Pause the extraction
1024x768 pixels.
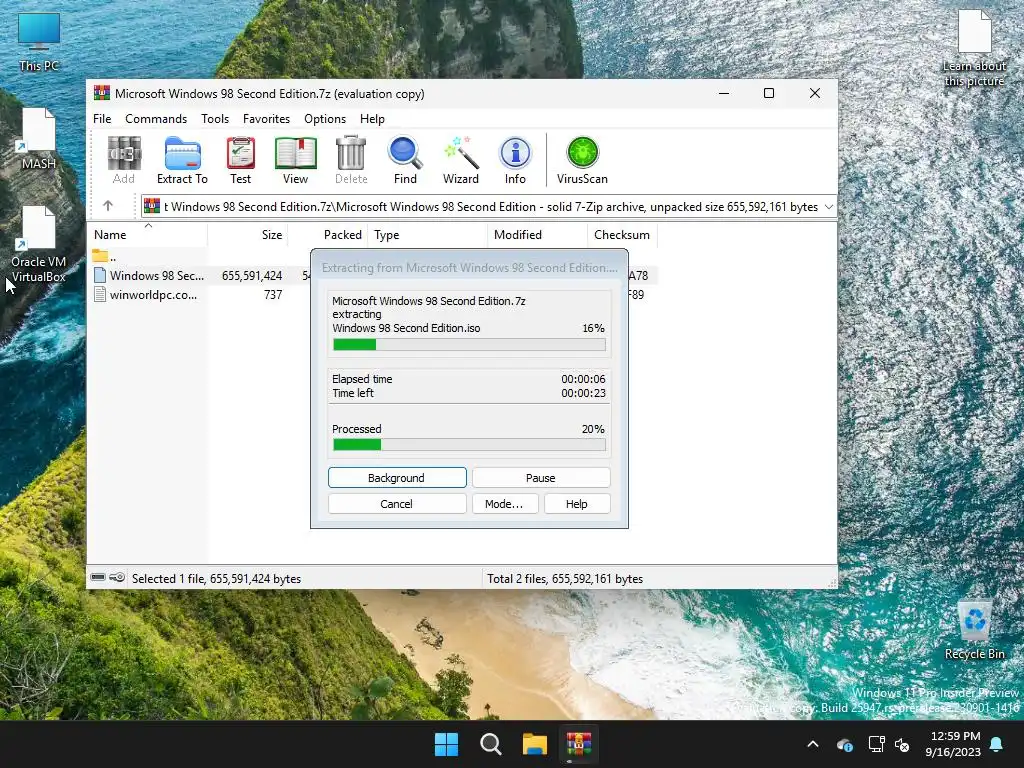coord(541,477)
